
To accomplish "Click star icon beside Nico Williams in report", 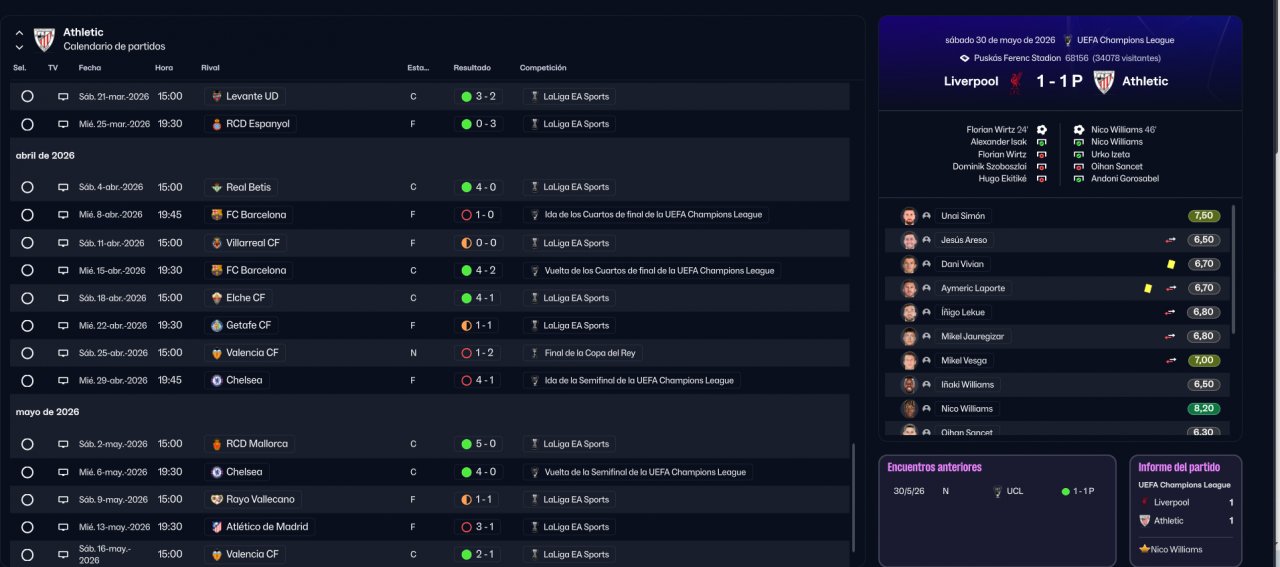I will tap(1145, 549).
